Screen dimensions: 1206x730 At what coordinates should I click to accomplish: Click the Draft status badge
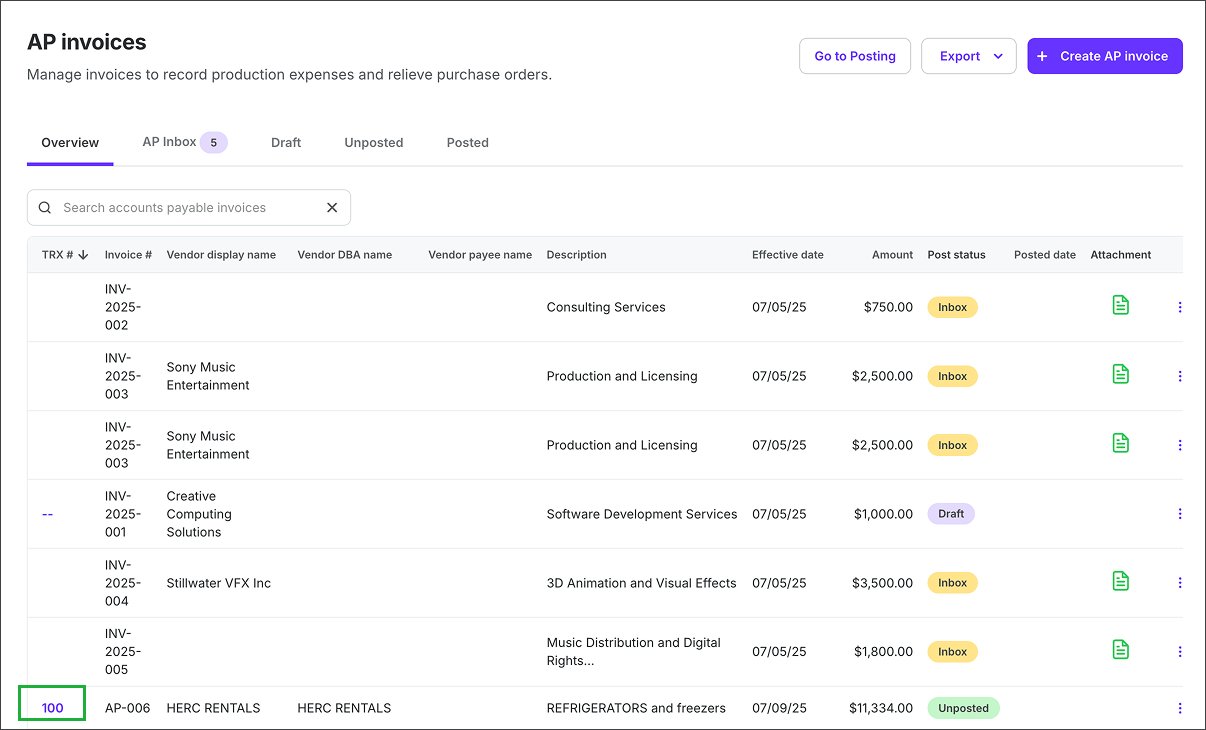tap(951, 514)
